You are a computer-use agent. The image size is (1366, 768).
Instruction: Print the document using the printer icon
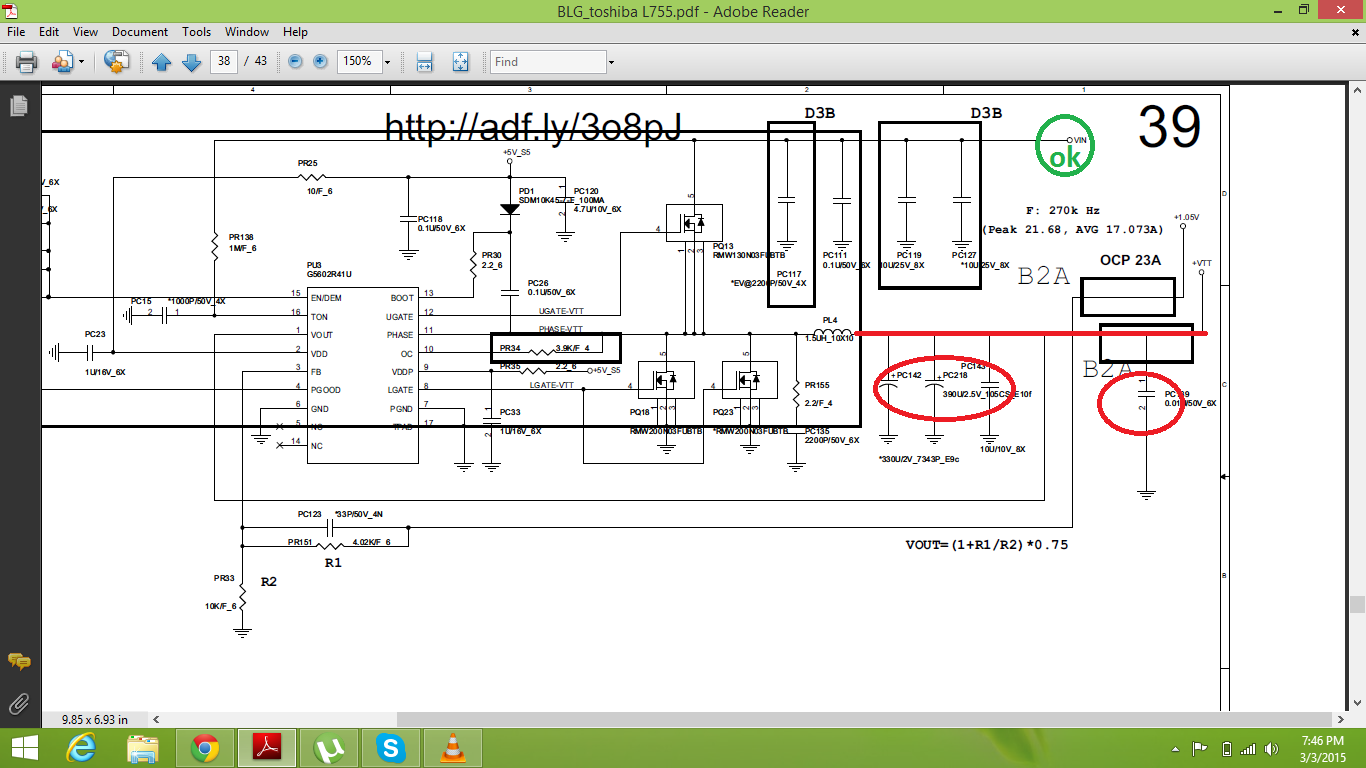tap(26, 62)
